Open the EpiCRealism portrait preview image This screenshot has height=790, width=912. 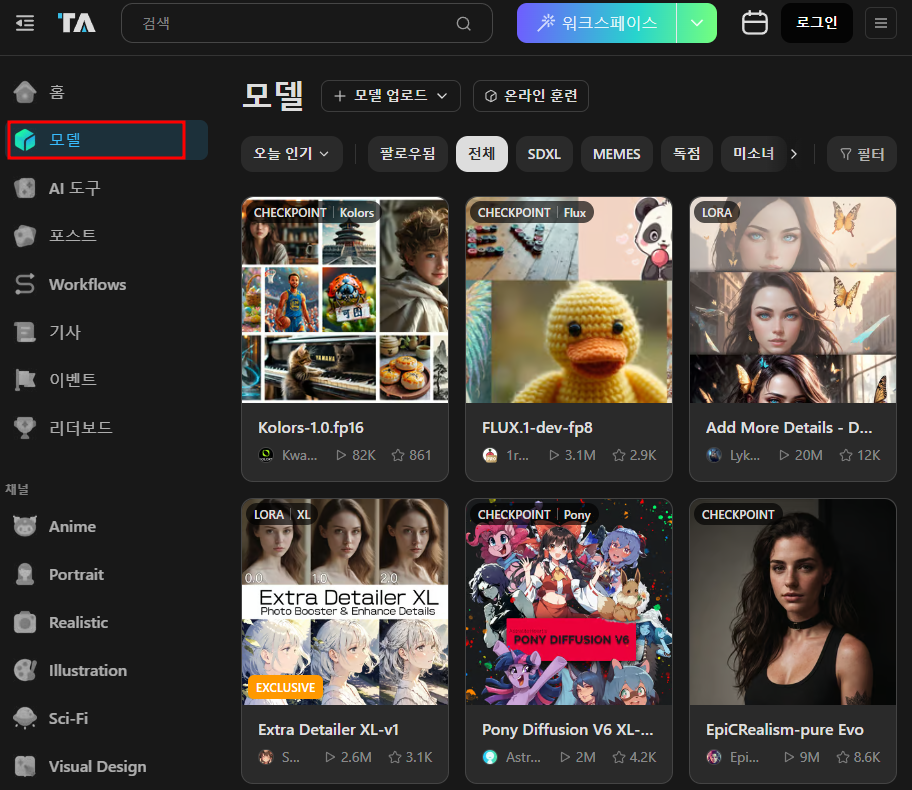click(793, 602)
